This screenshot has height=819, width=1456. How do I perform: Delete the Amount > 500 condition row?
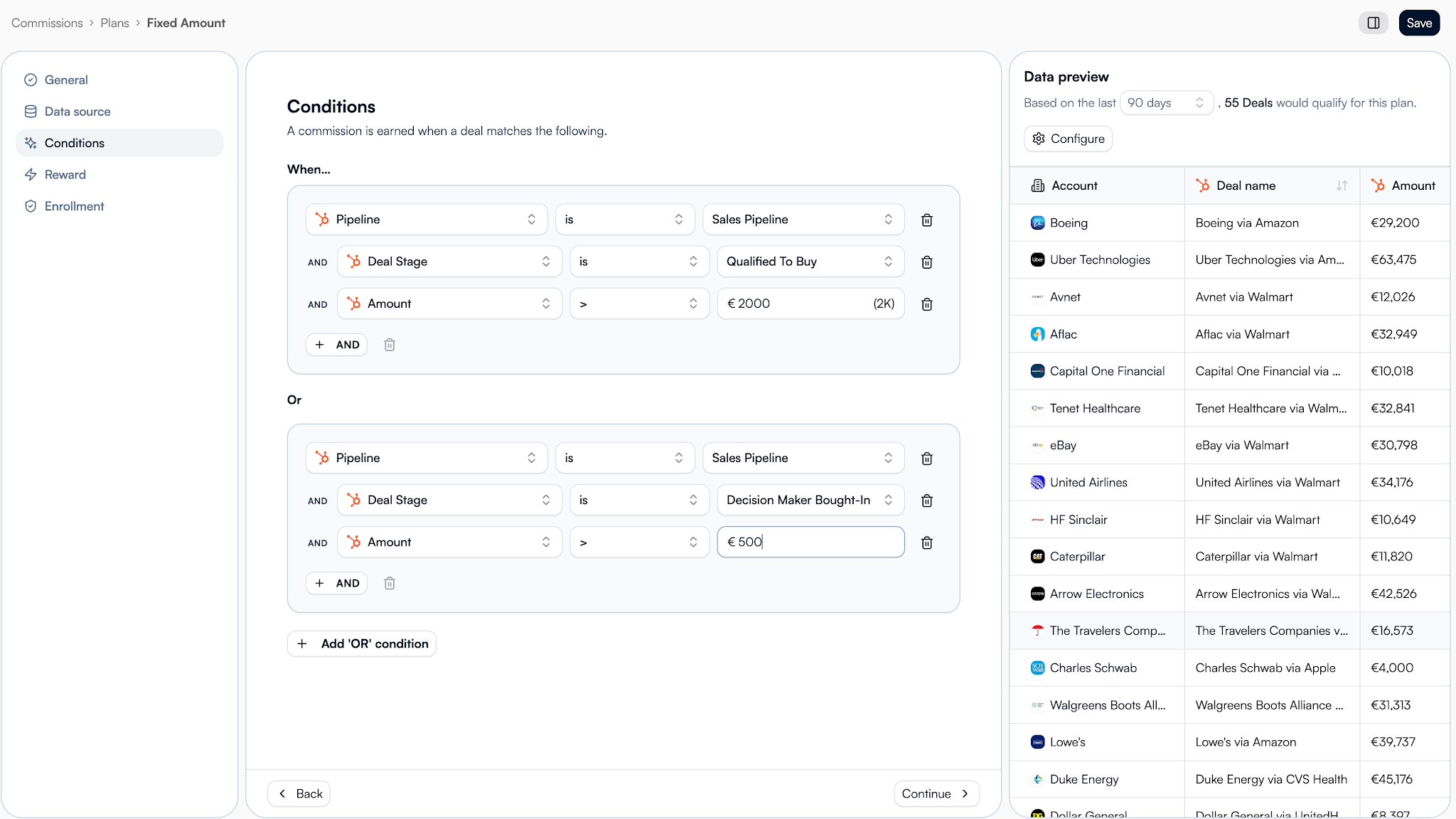pyautogui.click(x=927, y=542)
